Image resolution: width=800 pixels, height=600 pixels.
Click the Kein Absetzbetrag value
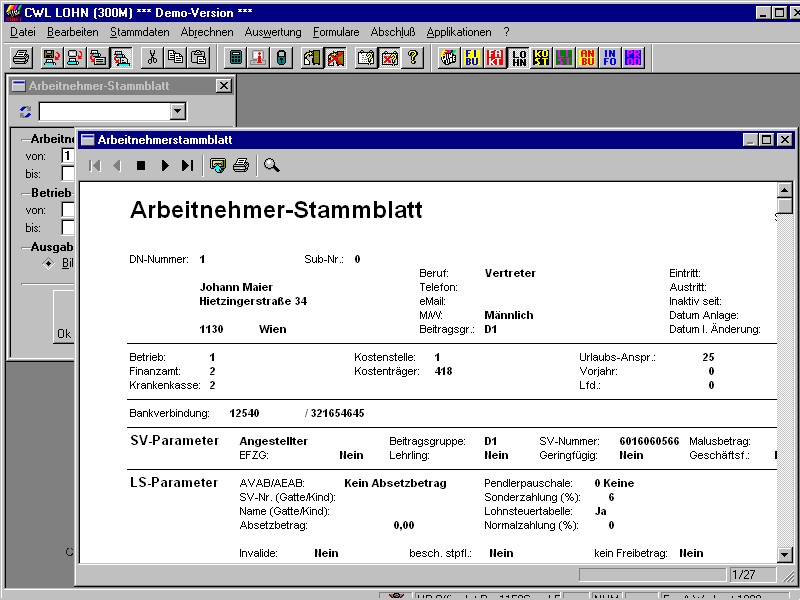coord(395,483)
